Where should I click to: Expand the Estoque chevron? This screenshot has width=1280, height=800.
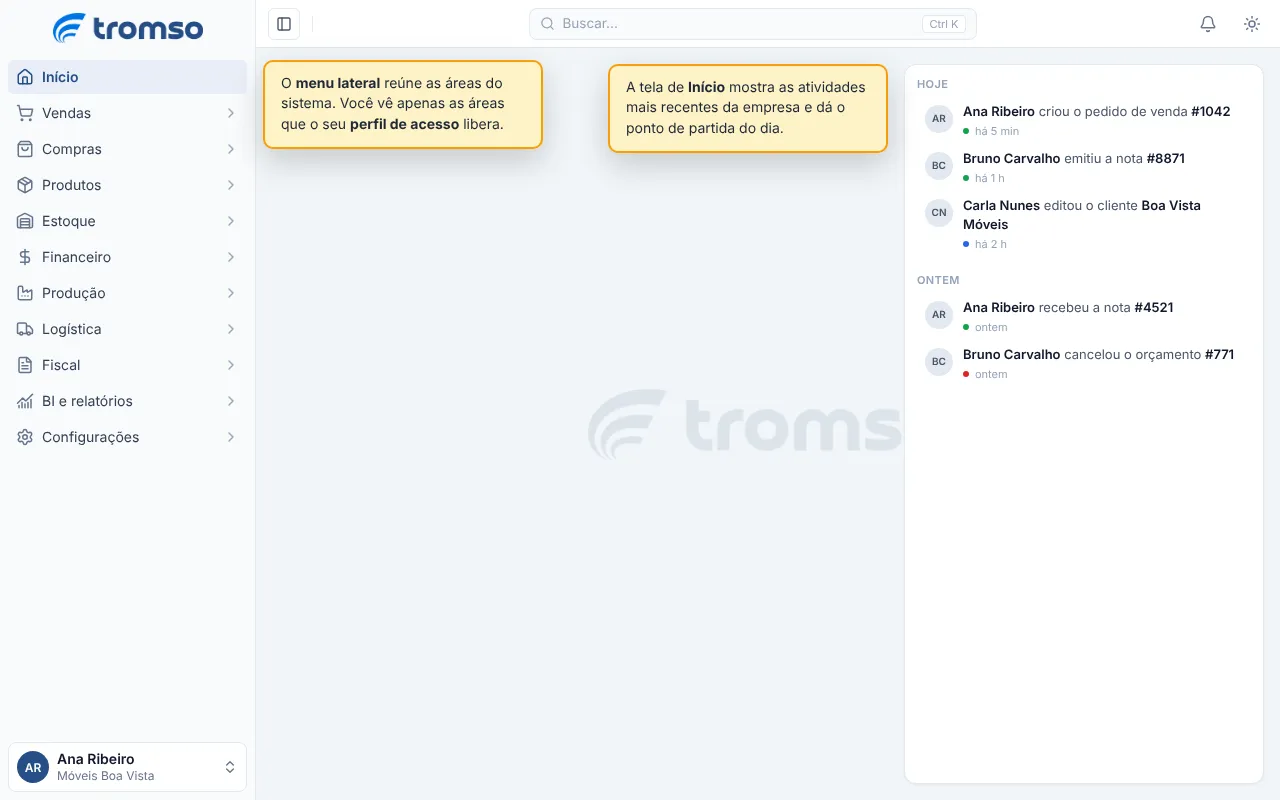click(231, 221)
